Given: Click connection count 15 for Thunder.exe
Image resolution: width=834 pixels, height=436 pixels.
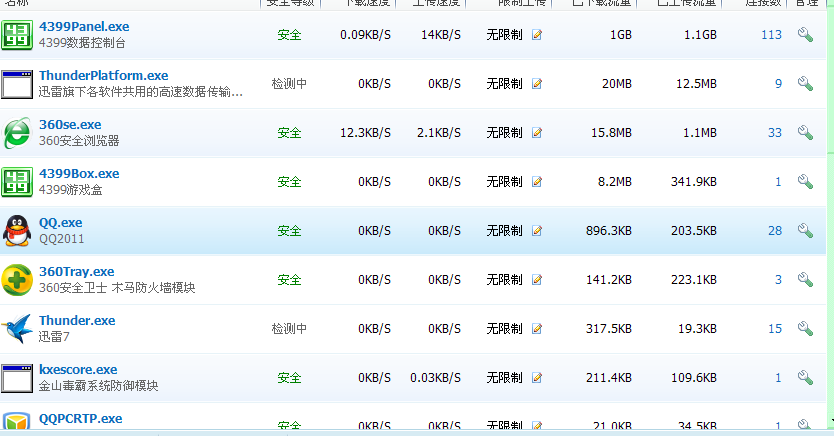Looking at the screenshot, I should (774, 329).
